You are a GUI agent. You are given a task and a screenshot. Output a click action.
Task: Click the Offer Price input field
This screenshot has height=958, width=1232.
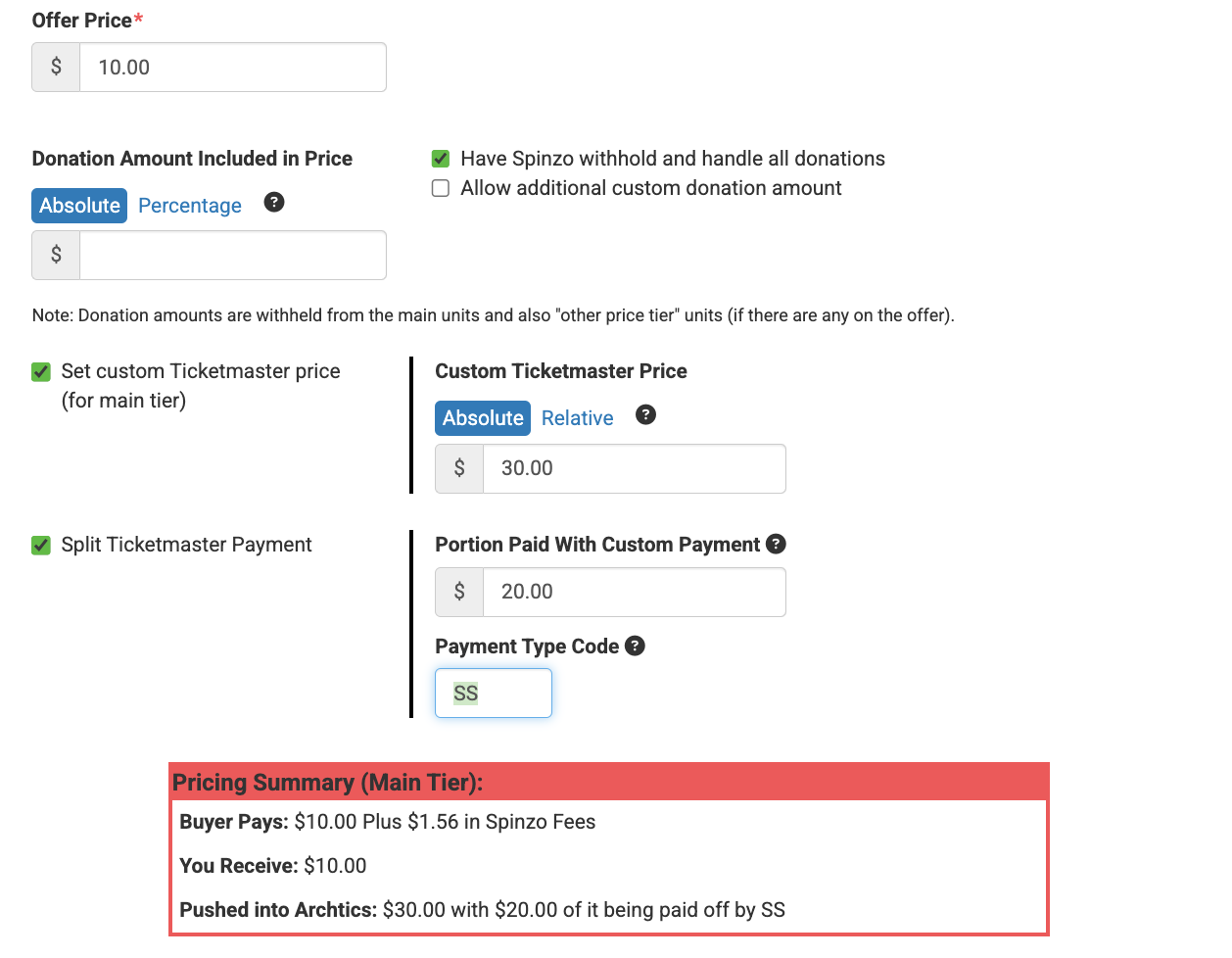232,67
